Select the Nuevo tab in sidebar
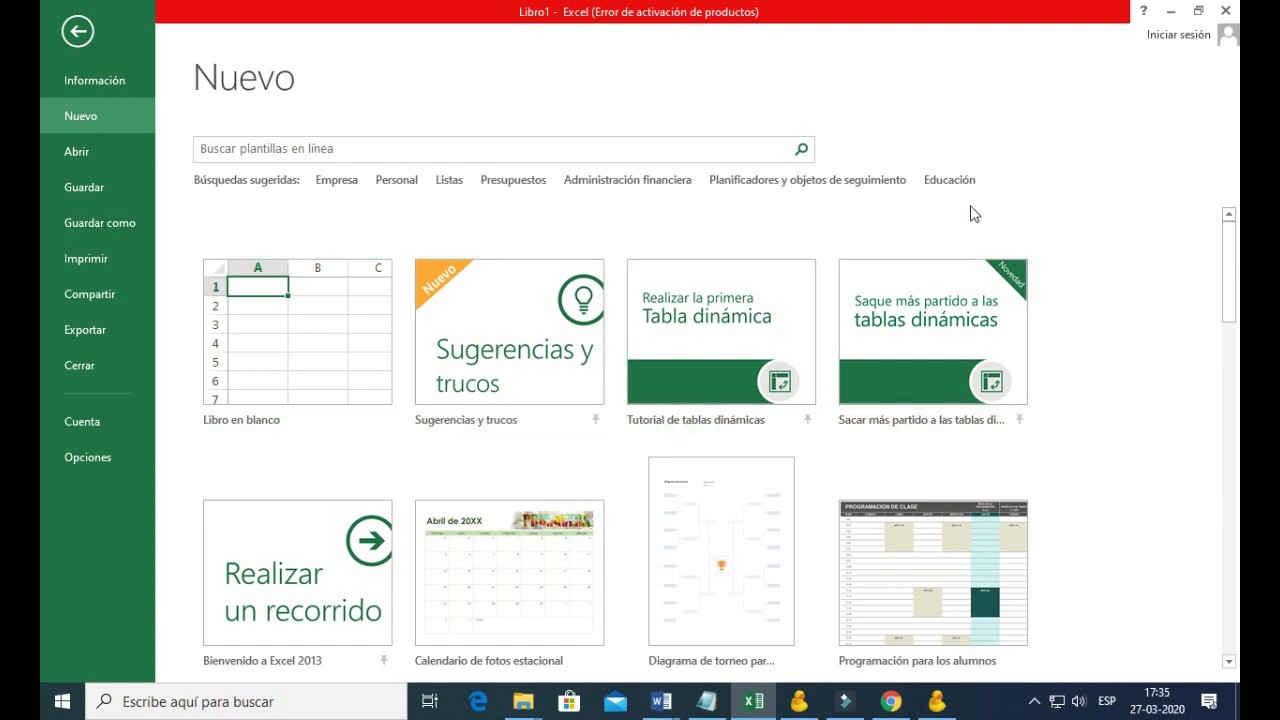This screenshot has height=720, width=1280. point(97,116)
